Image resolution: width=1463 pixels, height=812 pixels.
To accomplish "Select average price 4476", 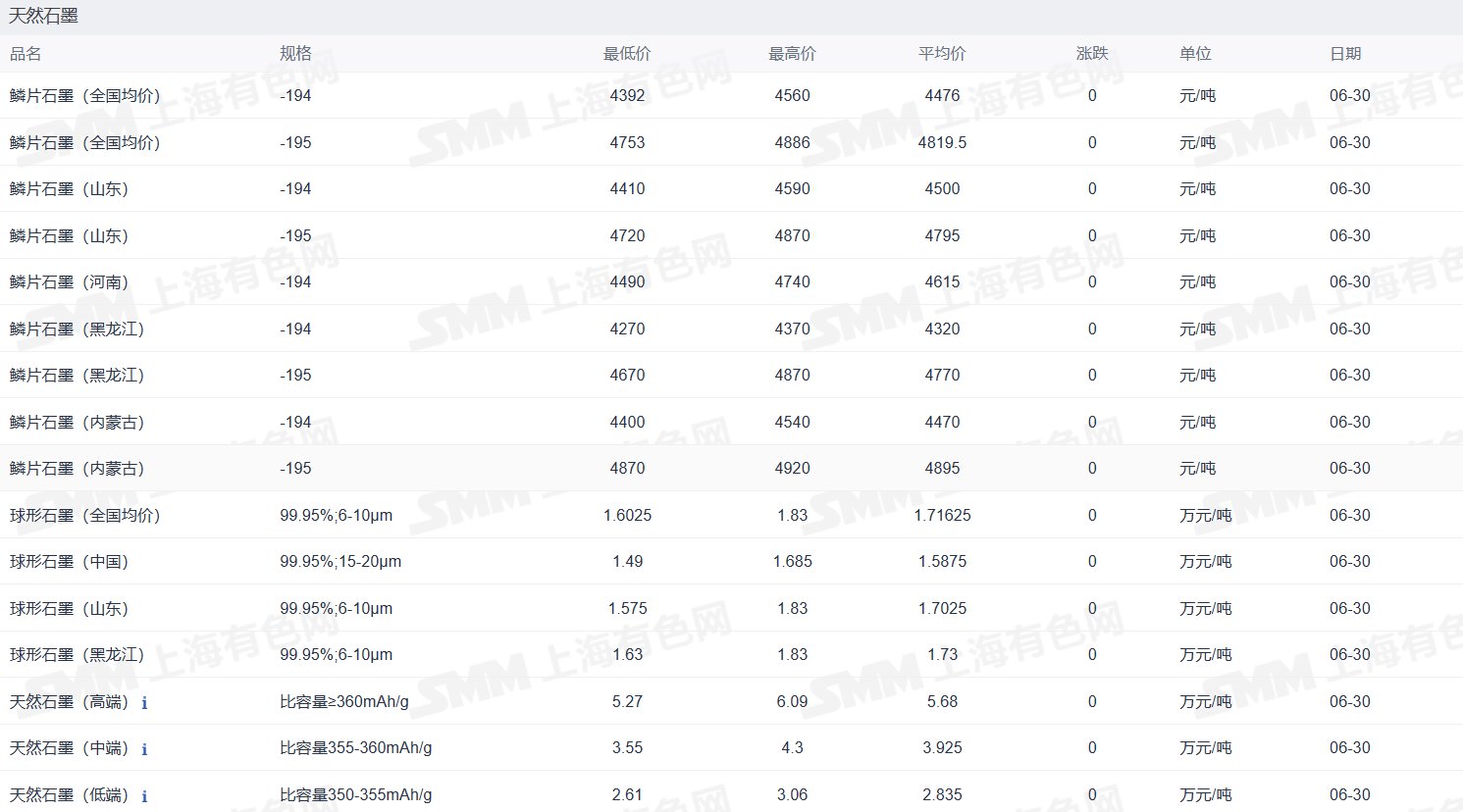I will 942,95.
